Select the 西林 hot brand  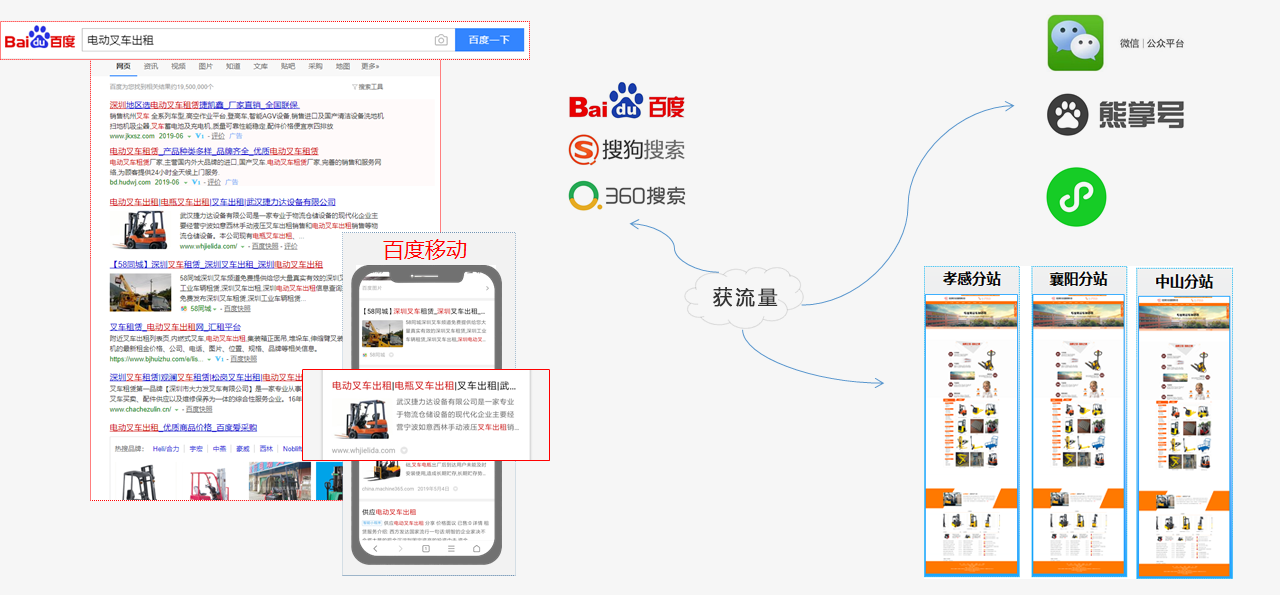click(266, 449)
